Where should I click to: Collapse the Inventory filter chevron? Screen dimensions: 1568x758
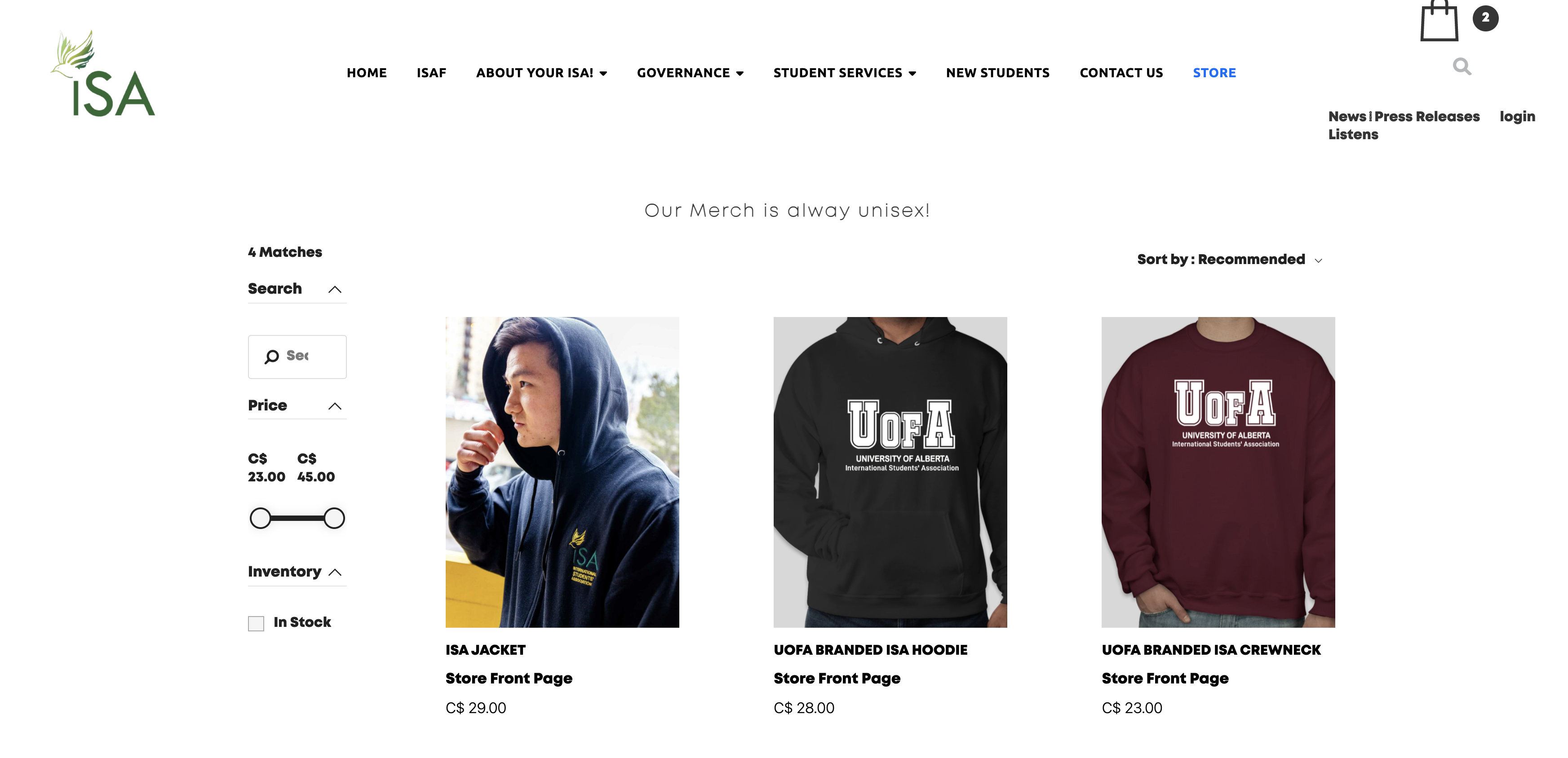(335, 573)
